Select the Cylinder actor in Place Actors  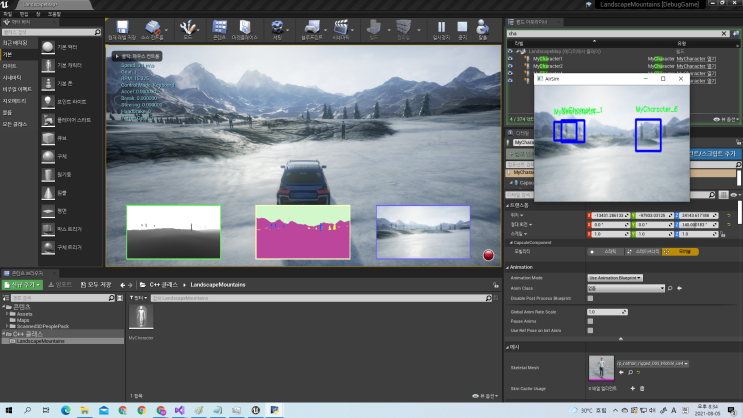coord(48,174)
